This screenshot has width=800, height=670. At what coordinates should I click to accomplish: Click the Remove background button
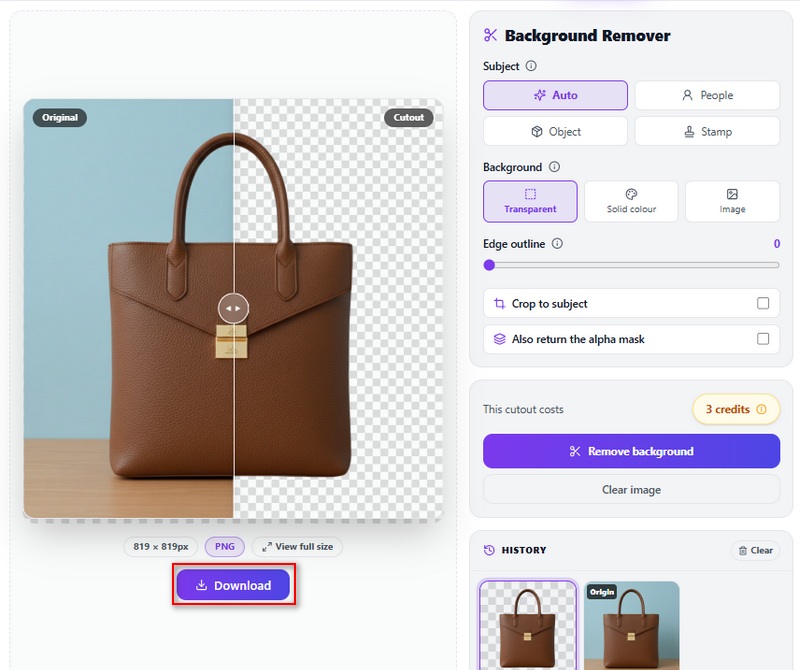(631, 451)
